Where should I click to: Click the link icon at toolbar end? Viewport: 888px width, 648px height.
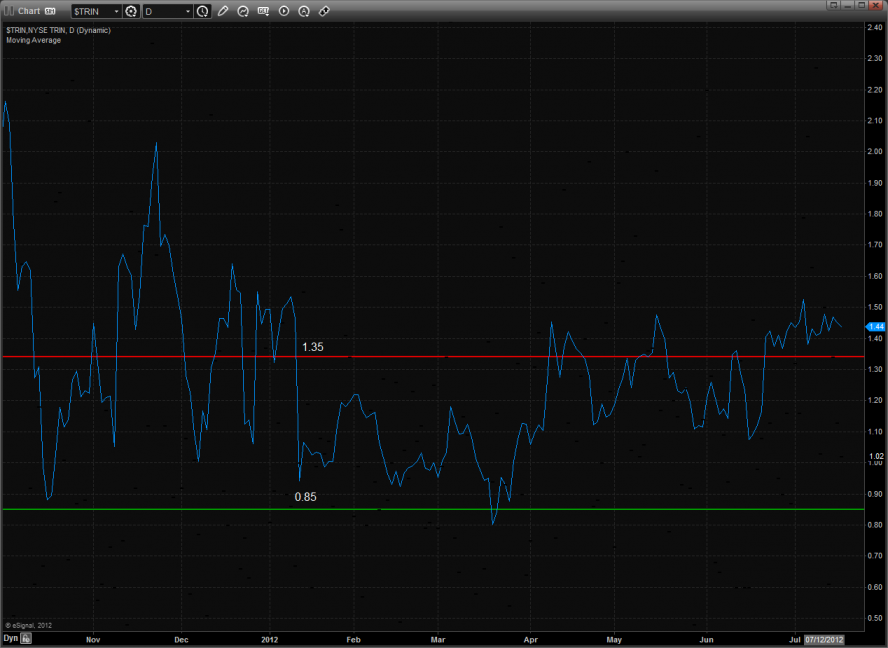click(324, 11)
